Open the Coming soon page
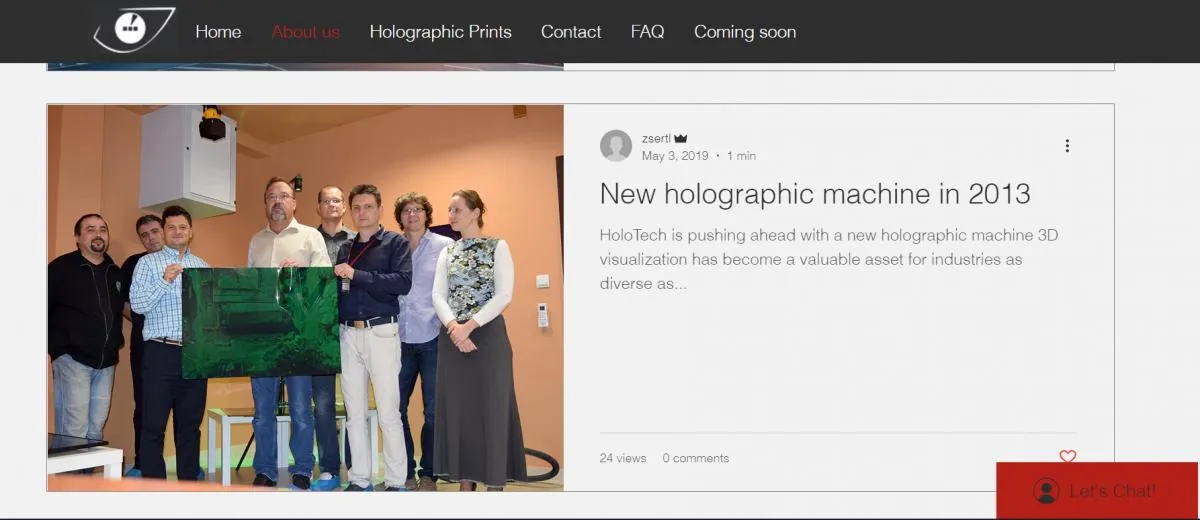 [x=745, y=32]
